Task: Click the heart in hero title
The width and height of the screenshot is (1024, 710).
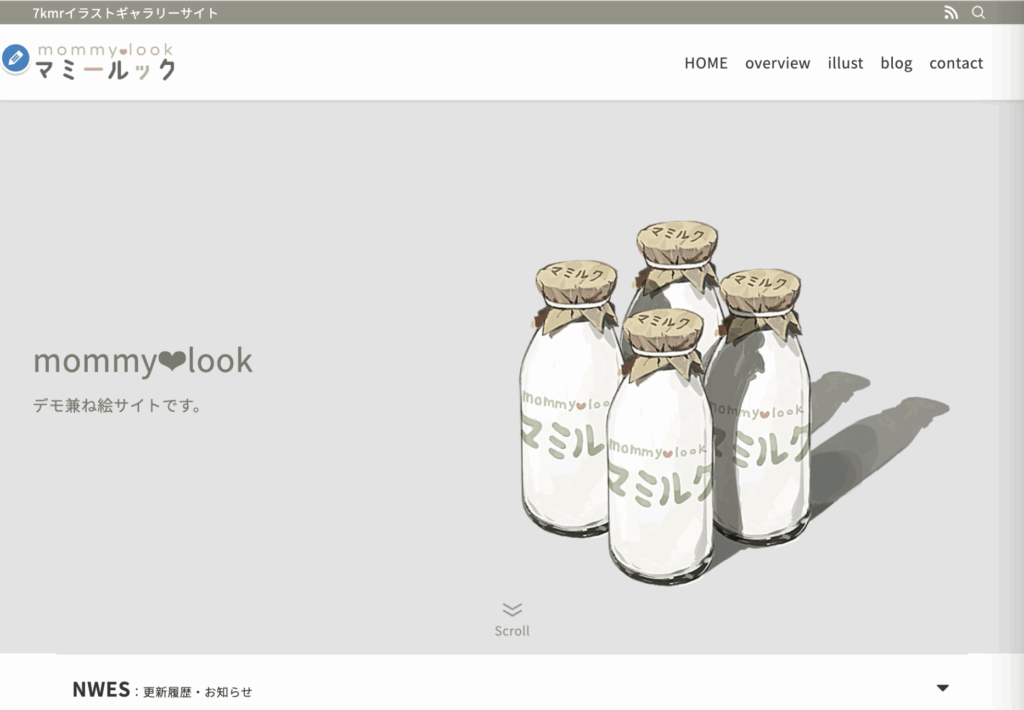Action: 172,361
